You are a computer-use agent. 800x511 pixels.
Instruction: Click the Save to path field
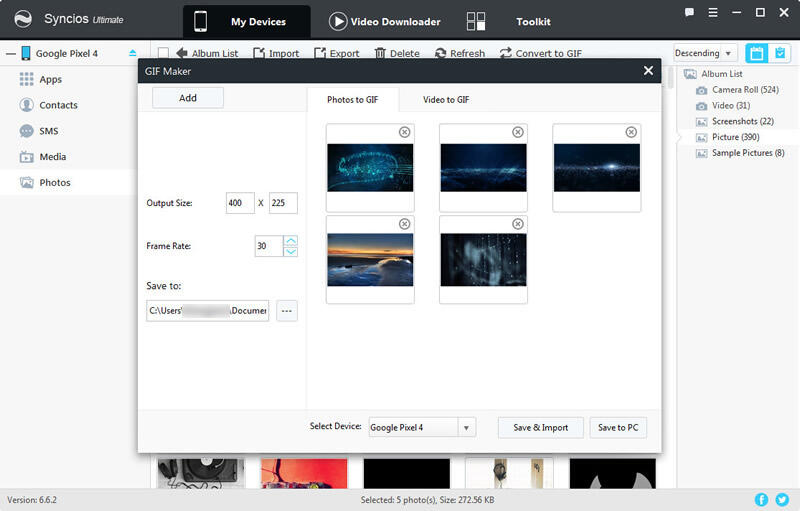coord(208,311)
